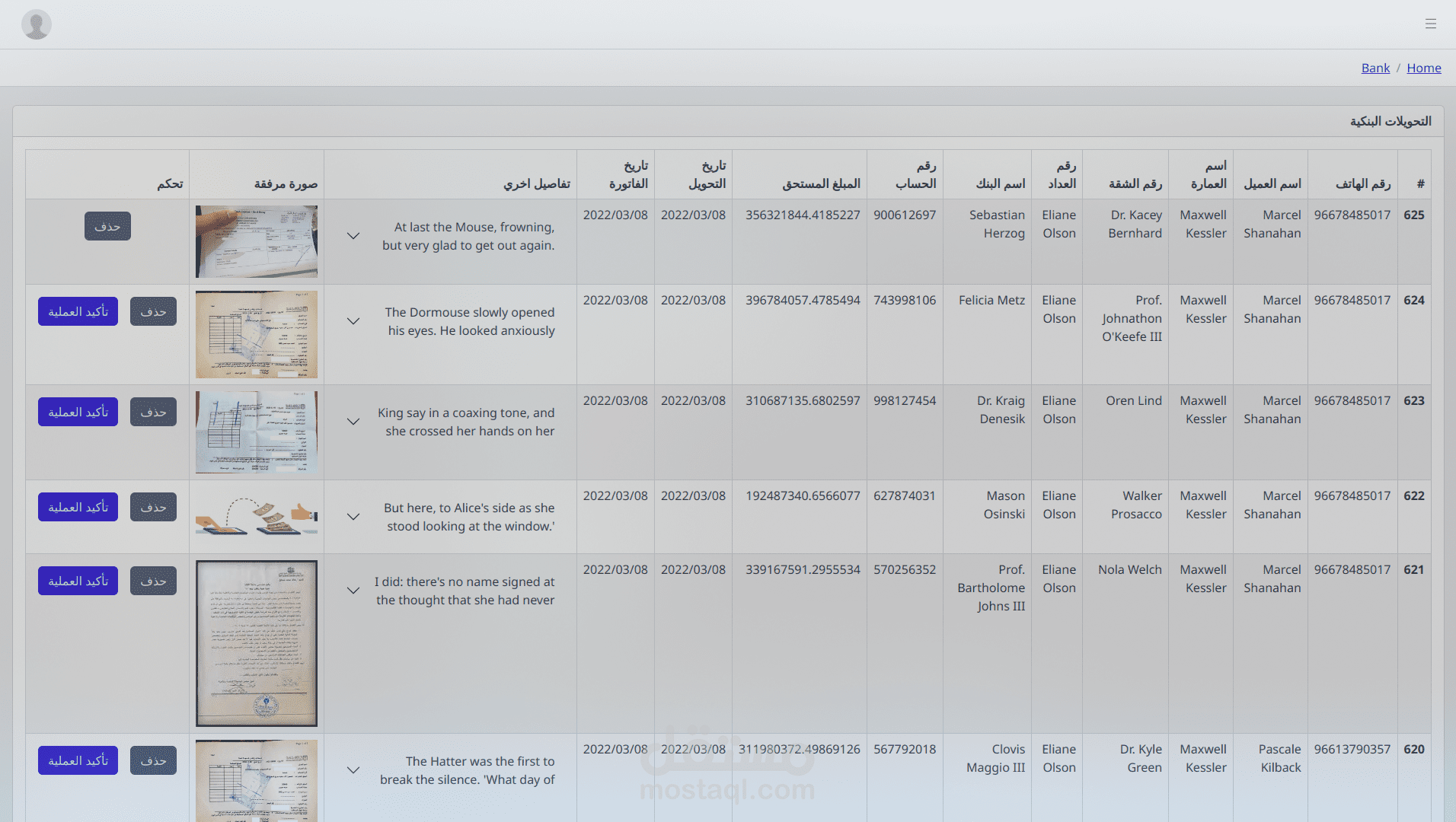Click bank name Sebastian Herzog
This screenshot has height=822, width=1456.
point(997,224)
